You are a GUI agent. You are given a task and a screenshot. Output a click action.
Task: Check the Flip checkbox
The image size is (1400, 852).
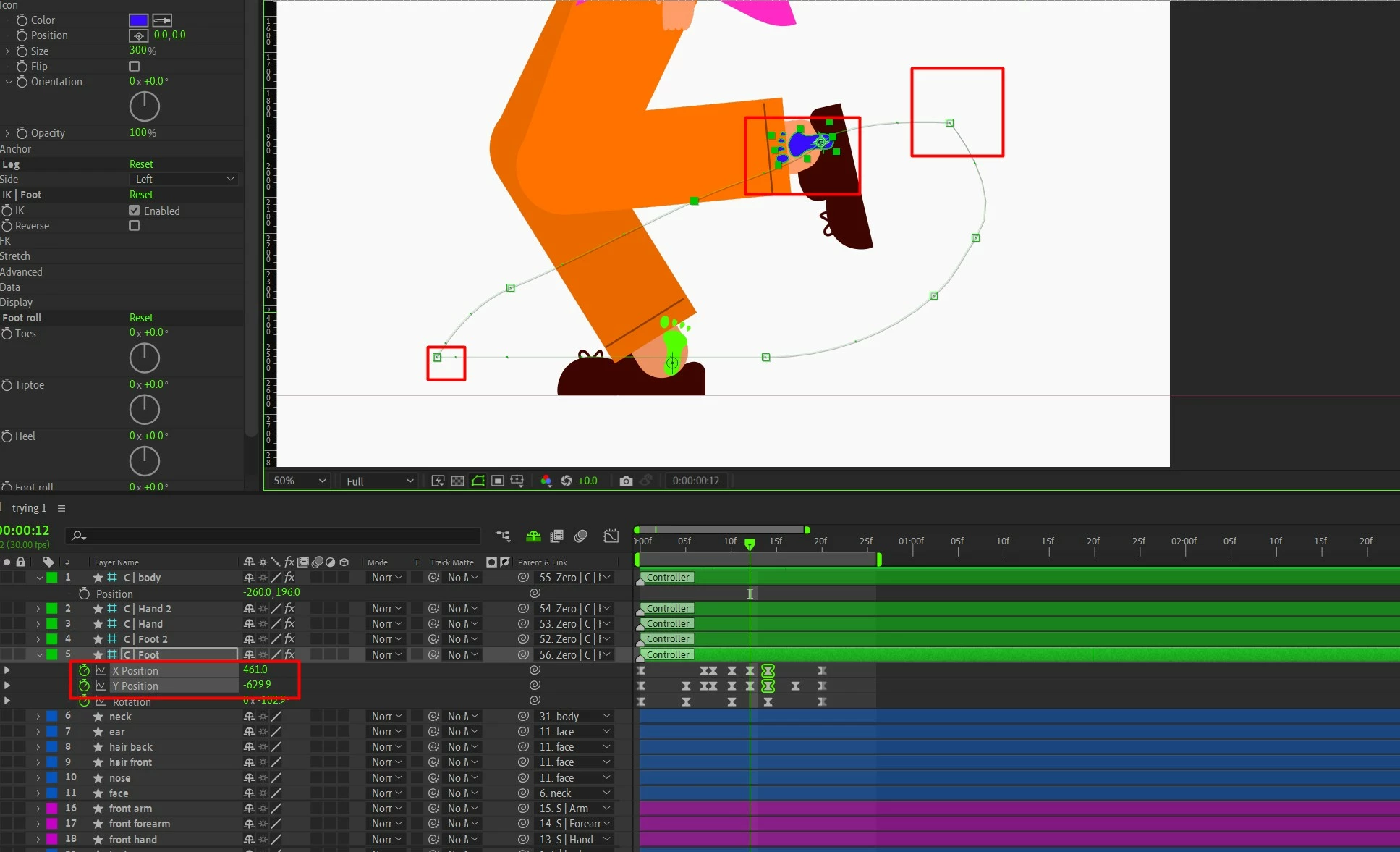pos(135,67)
